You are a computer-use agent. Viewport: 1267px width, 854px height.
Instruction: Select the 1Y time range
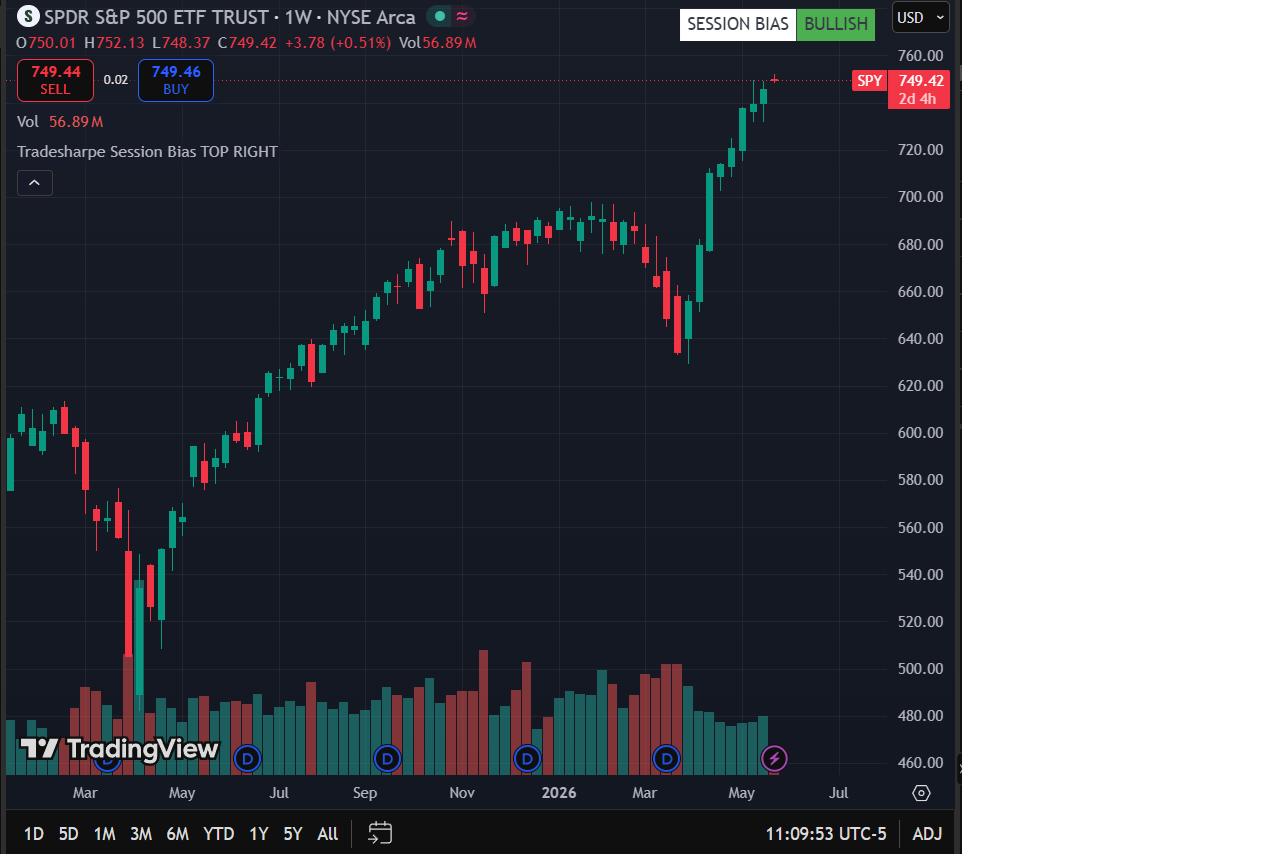[259, 834]
